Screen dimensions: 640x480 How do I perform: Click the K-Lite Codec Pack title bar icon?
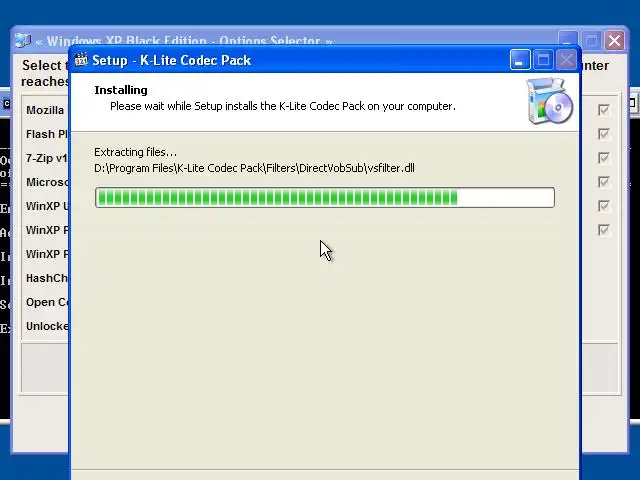pos(81,60)
